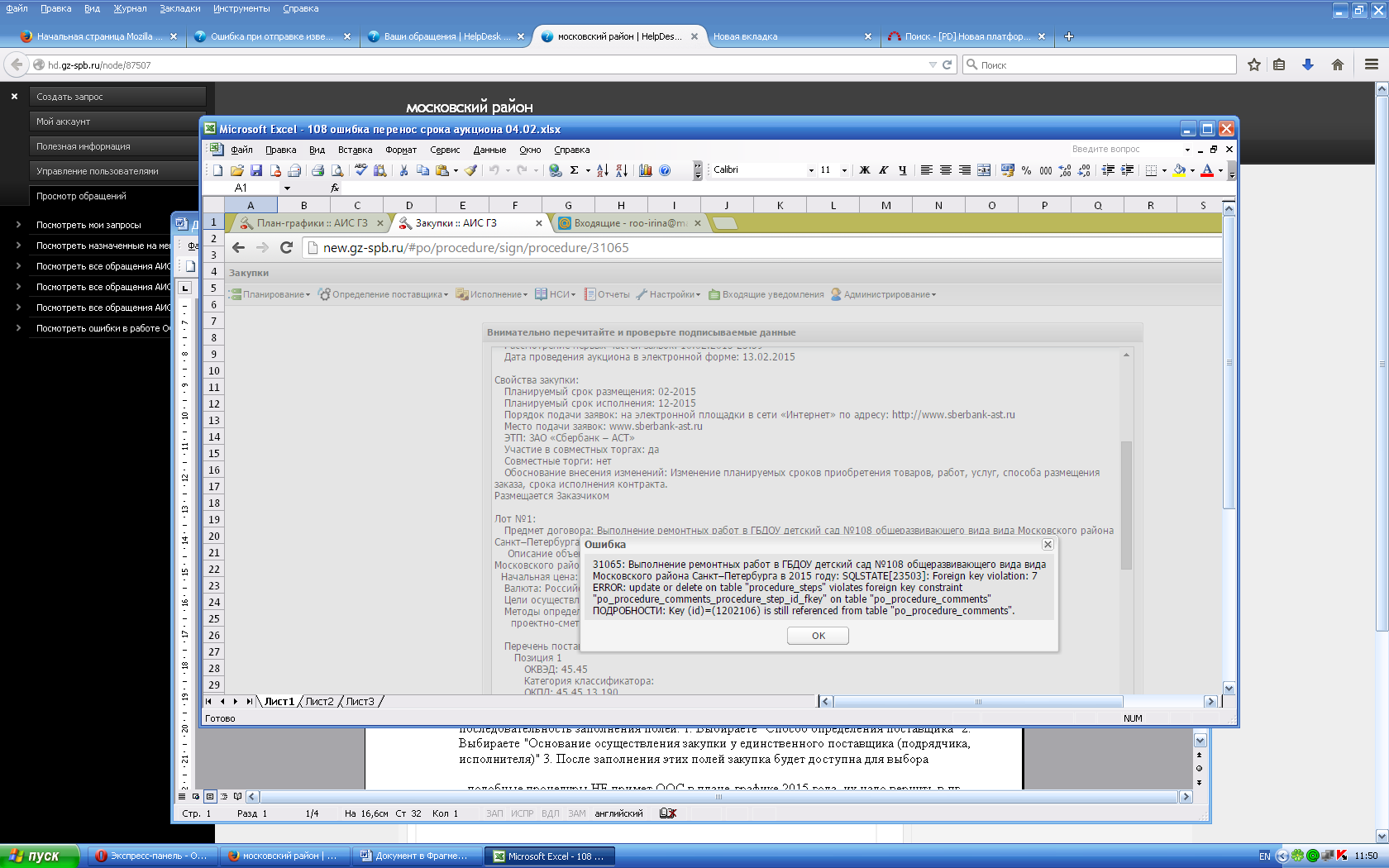This screenshot has height=868, width=1389.
Task: Create a new Excel workbook
Action: tap(217, 170)
